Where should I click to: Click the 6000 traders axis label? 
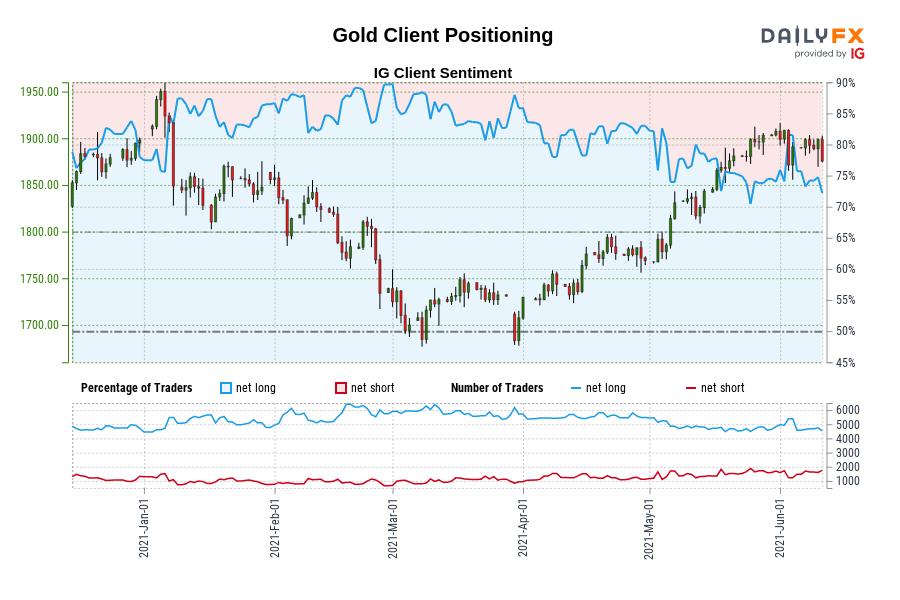(848, 410)
